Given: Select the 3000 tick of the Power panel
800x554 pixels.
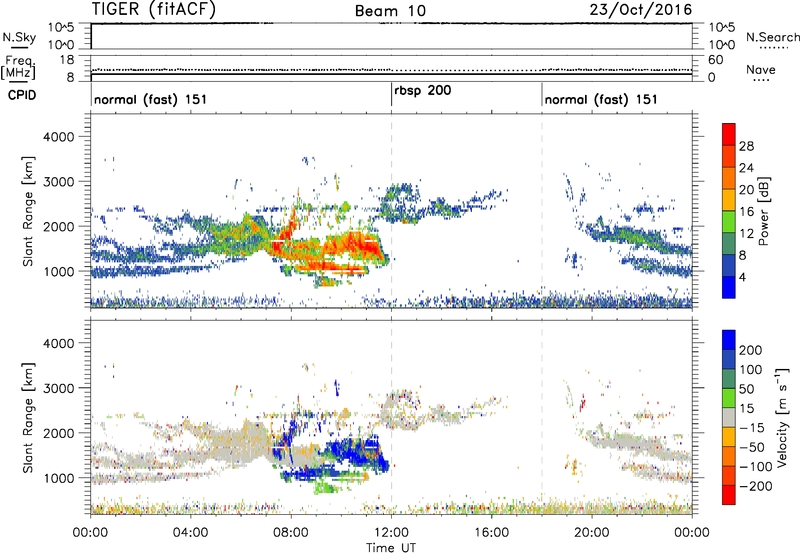Looking at the screenshot, I should pos(58,182).
